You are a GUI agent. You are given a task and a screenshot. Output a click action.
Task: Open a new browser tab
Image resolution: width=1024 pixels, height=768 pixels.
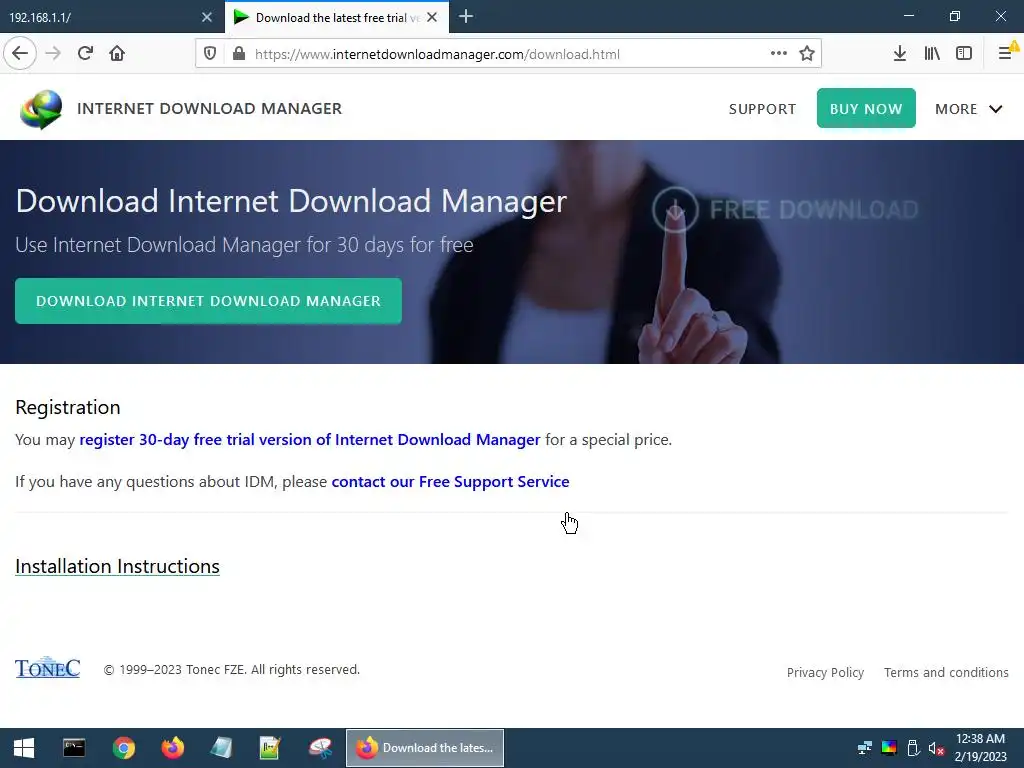point(466,17)
